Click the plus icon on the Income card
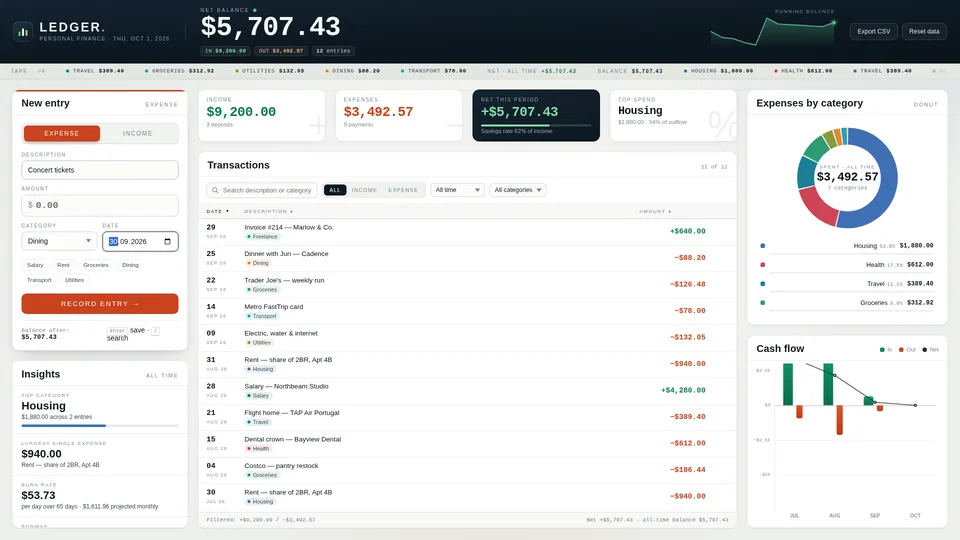This screenshot has width=960, height=540. pos(317,126)
